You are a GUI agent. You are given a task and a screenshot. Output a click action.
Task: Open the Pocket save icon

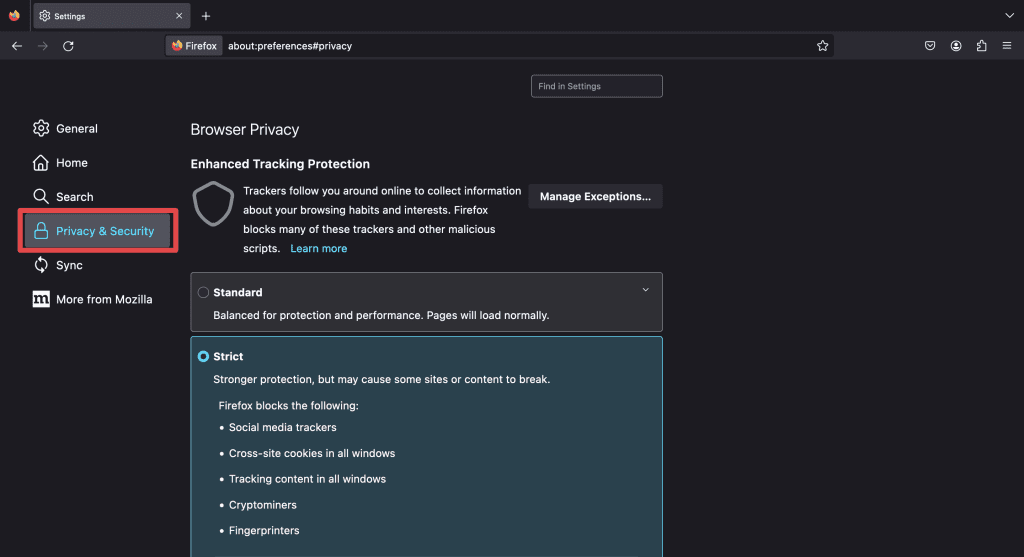click(x=930, y=46)
